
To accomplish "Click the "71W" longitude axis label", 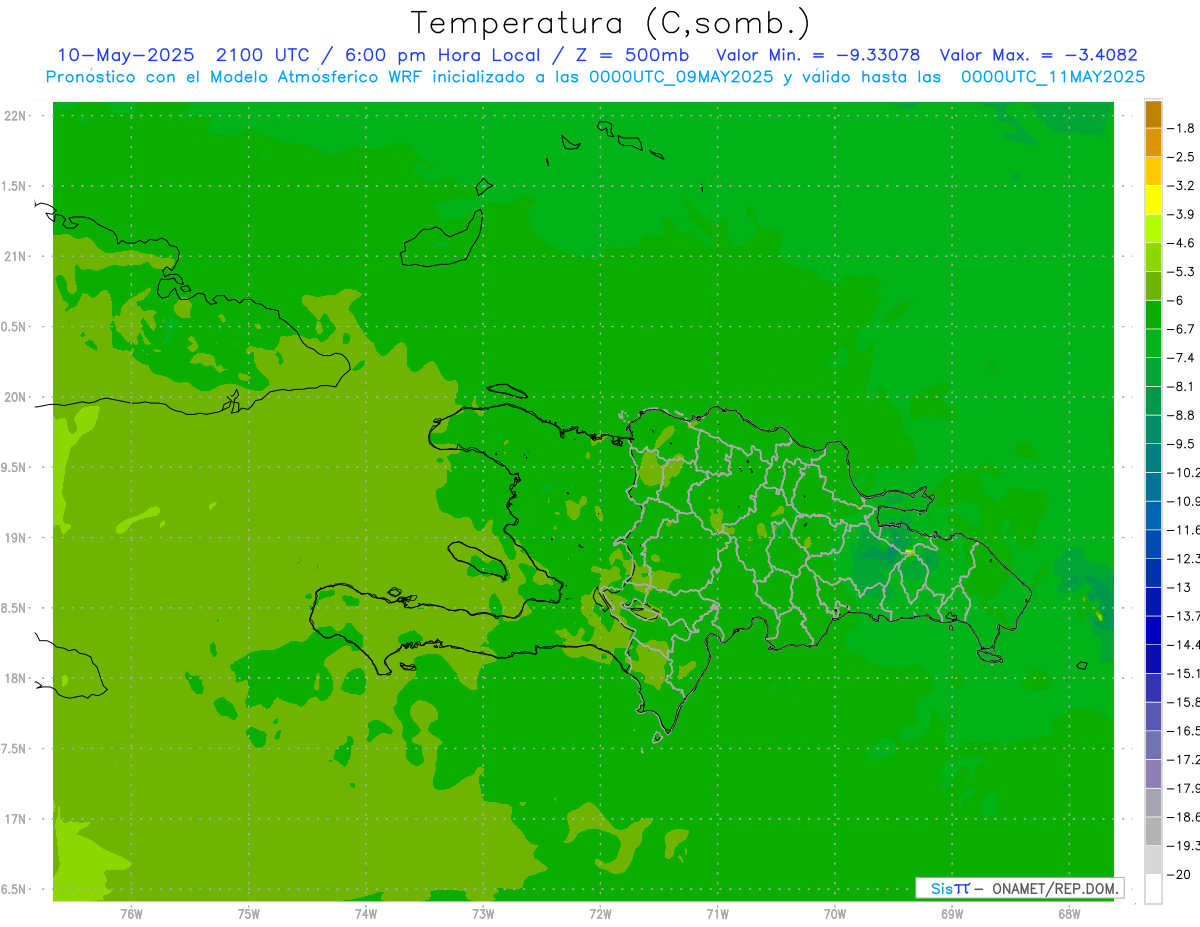I will 717,913.
